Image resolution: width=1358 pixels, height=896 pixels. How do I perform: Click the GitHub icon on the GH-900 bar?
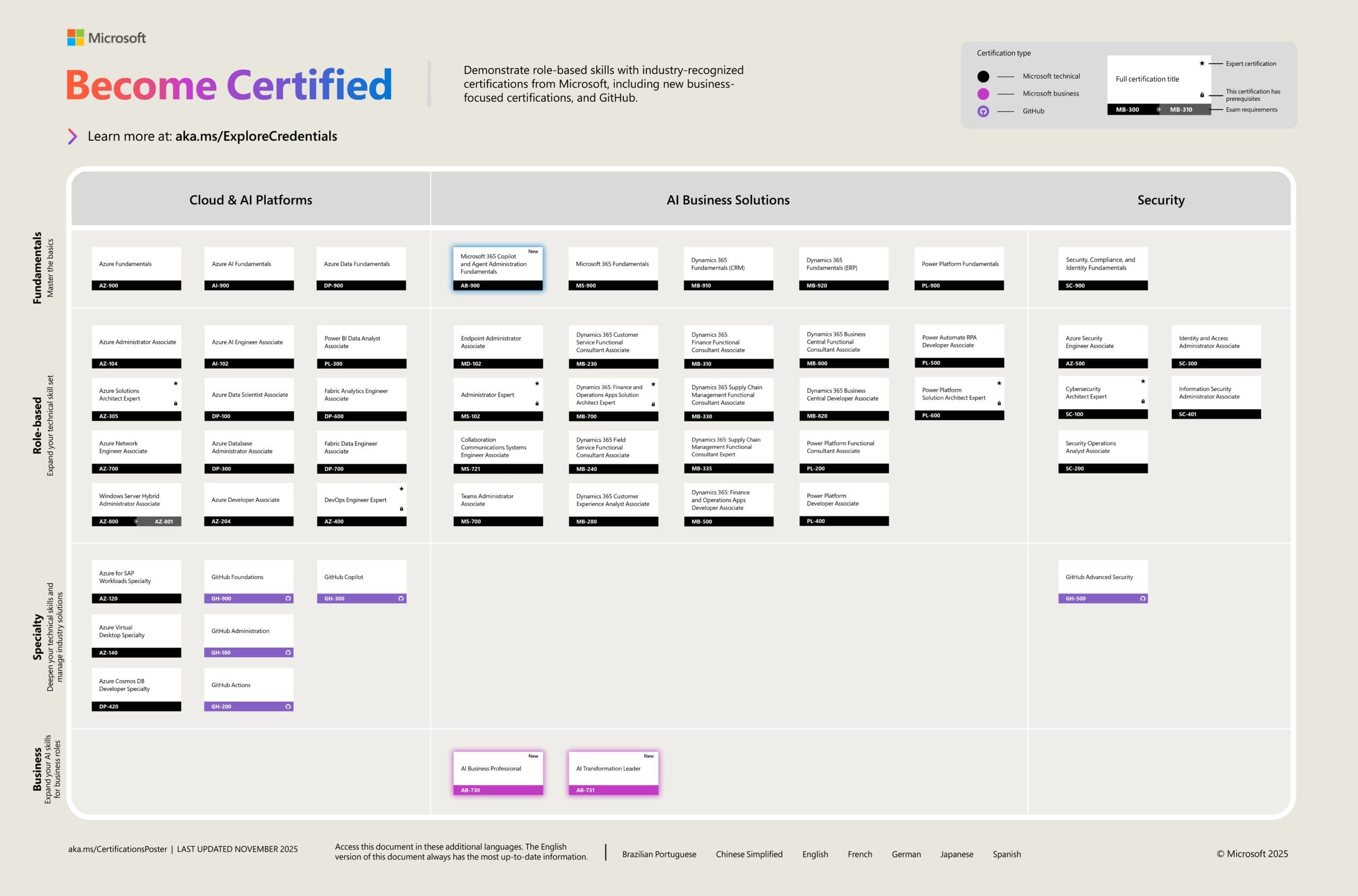click(288, 598)
